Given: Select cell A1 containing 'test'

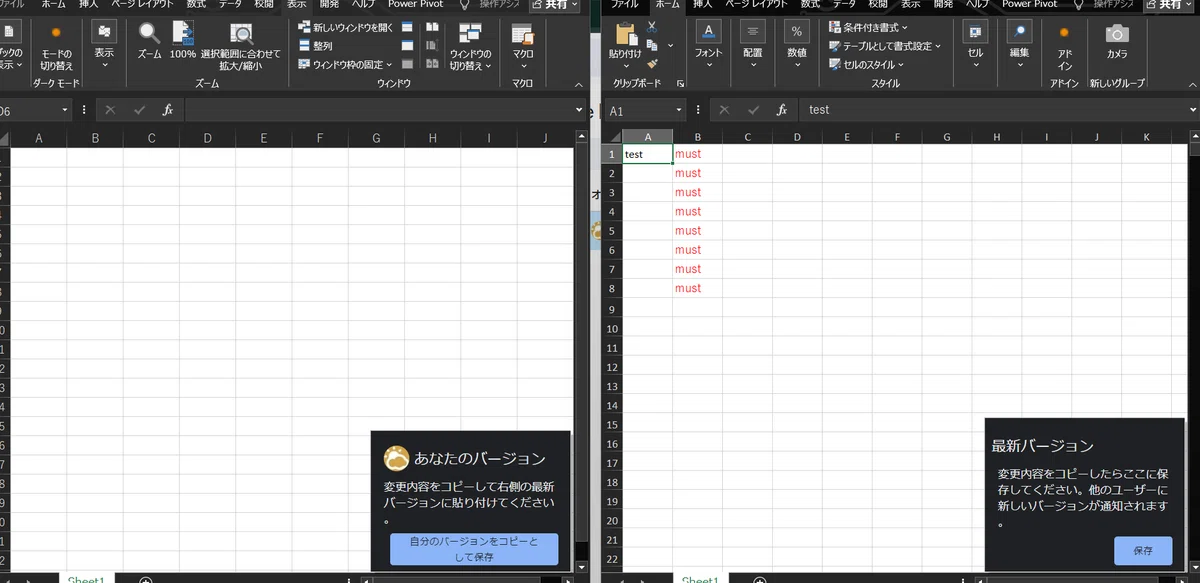Looking at the screenshot, I should (x=648, y=154).
